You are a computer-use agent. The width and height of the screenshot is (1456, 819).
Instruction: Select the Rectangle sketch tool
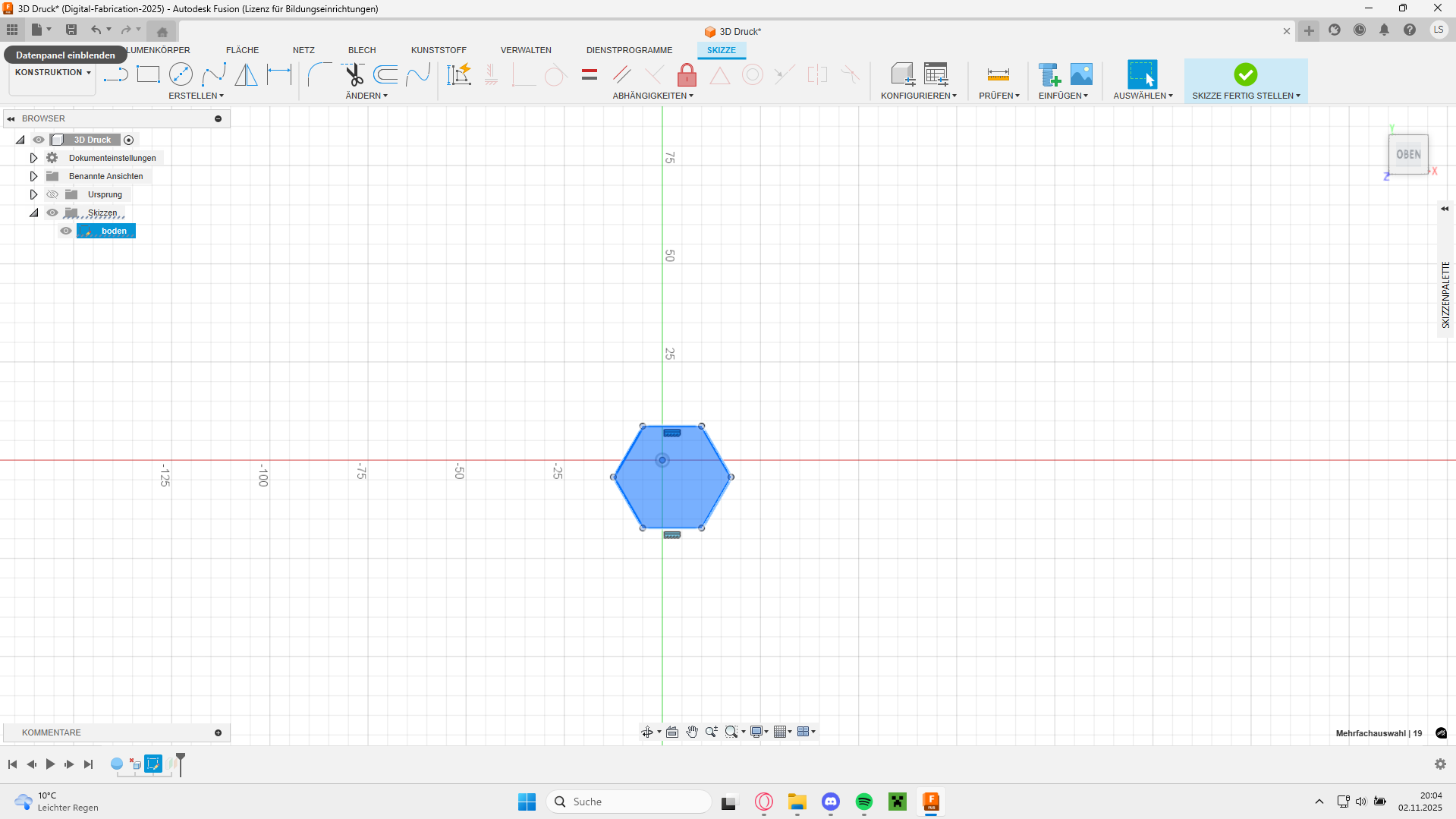148,74
